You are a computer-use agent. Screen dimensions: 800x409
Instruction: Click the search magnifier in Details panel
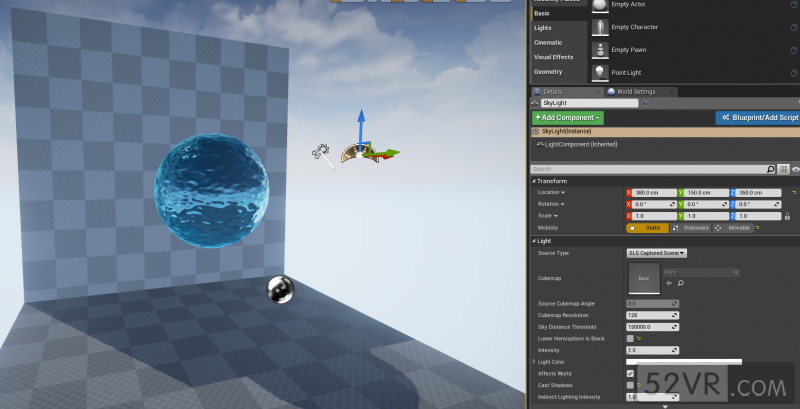coord(770,170)
